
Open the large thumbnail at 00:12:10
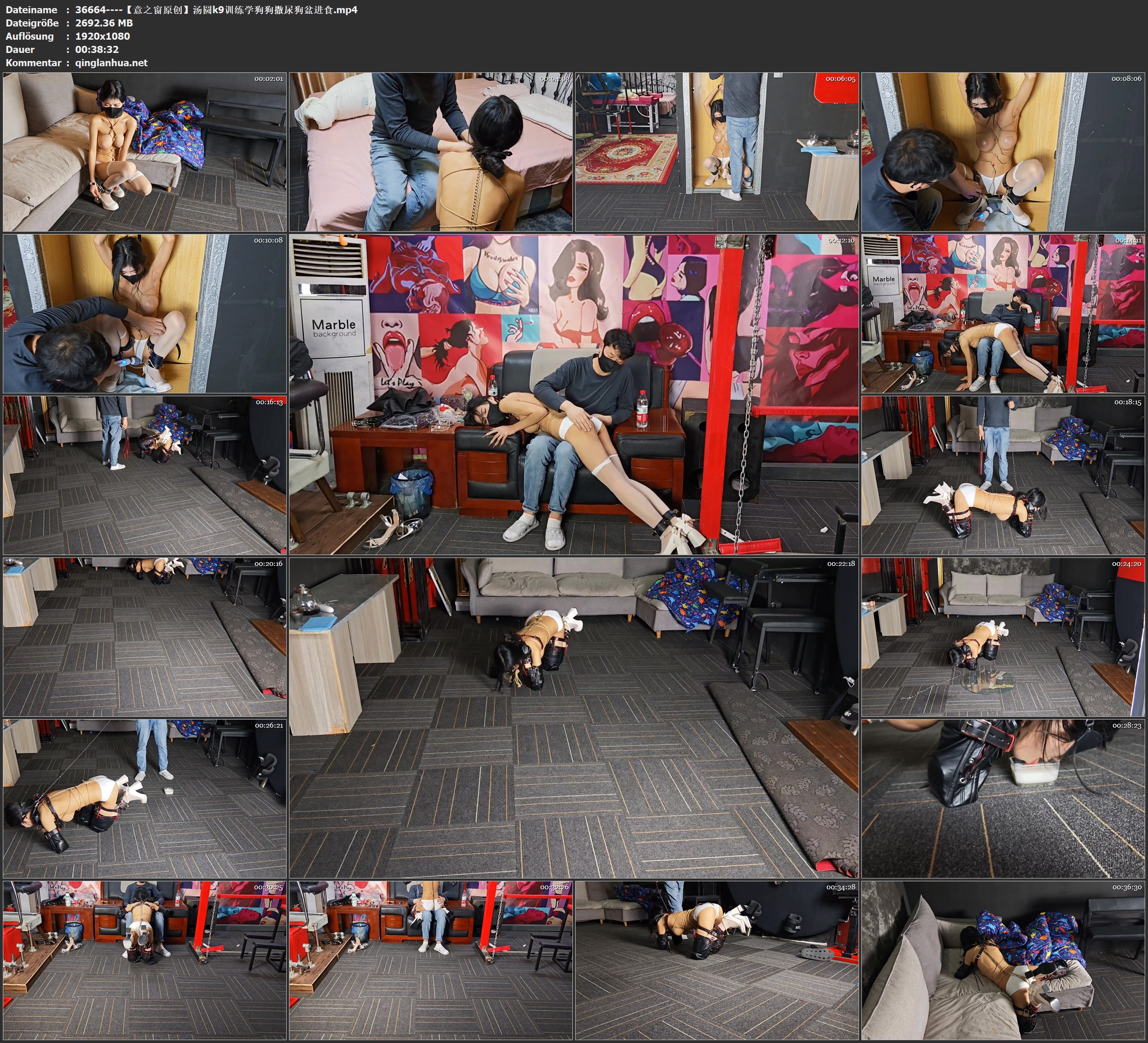click(573, 394)
